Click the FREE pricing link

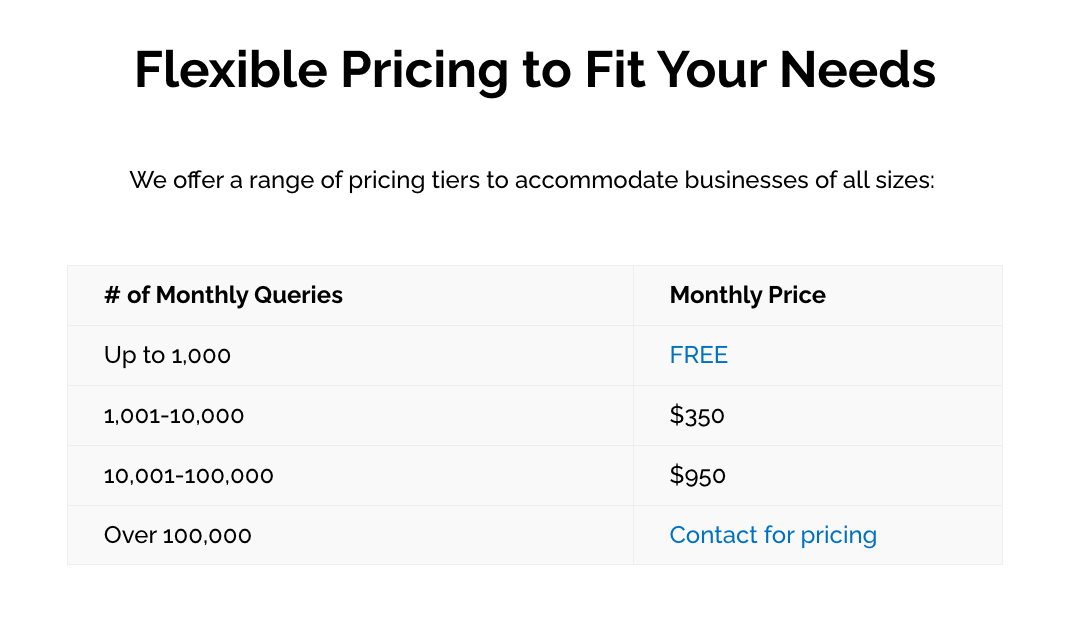coord(698,355)
